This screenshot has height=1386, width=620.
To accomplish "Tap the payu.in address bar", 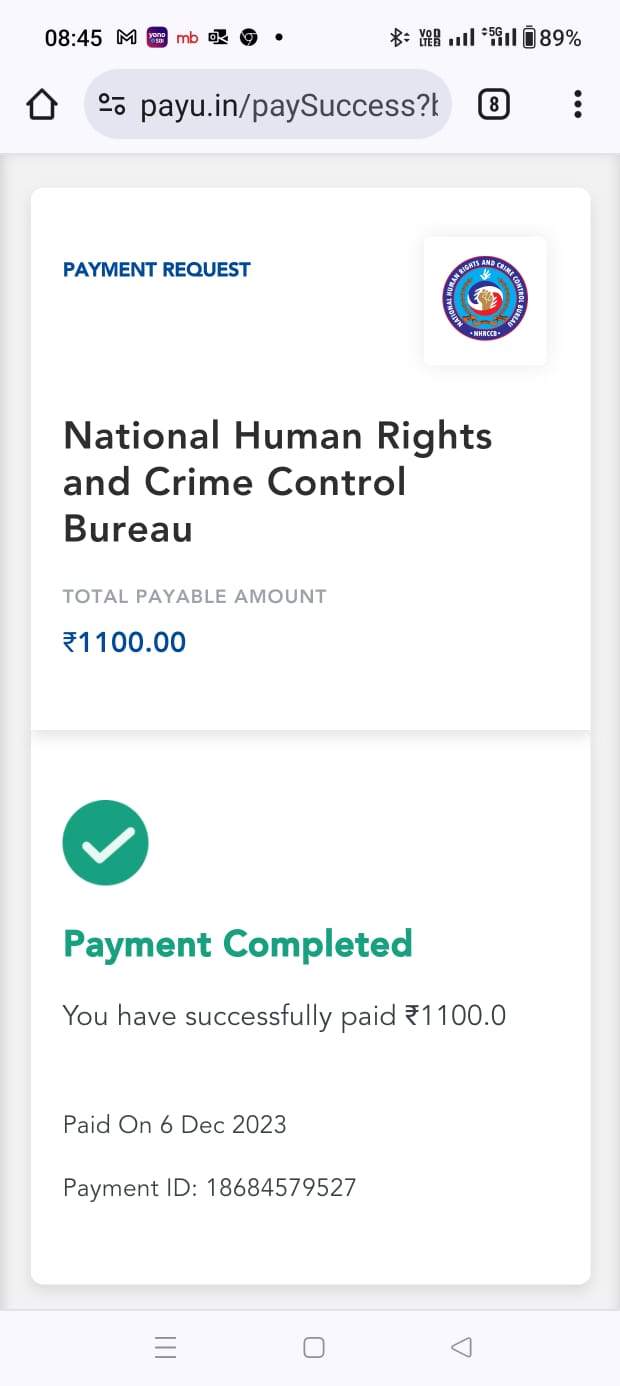I will [288, 105].
